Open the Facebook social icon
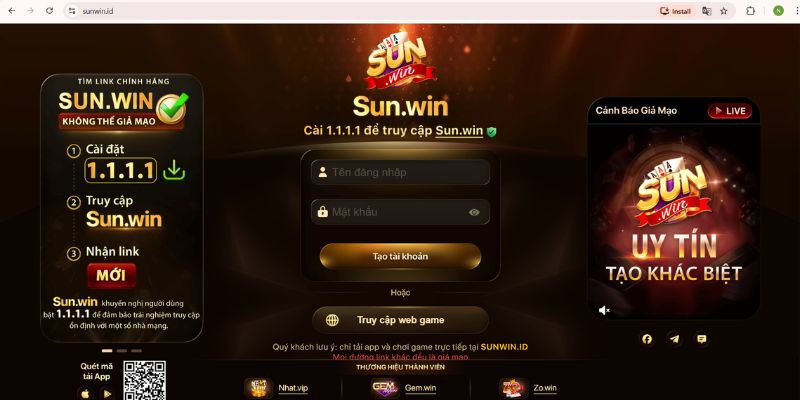Screen dimensions: 800x400 click(x=647, y=339)
